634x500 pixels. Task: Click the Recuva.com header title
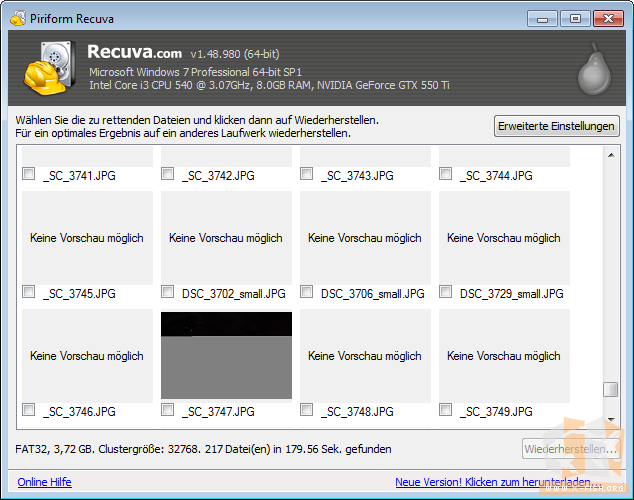(135, 53)
